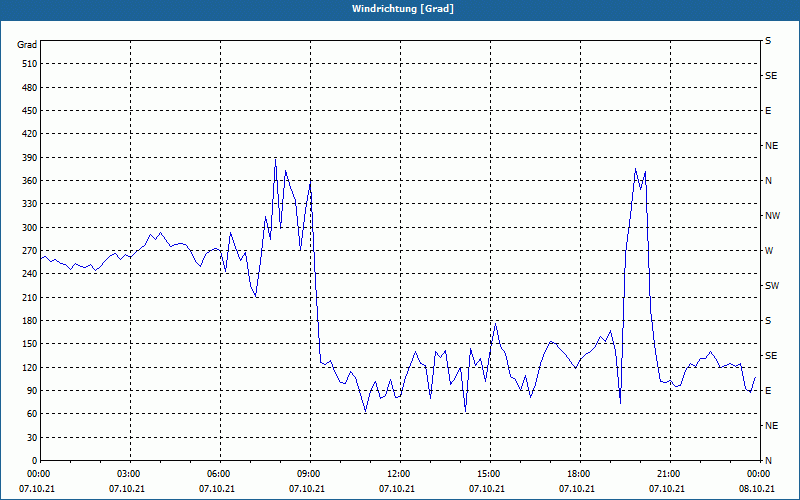Click the "SE" compass label level with 120

pyautogui.click(x=771, y=356)
